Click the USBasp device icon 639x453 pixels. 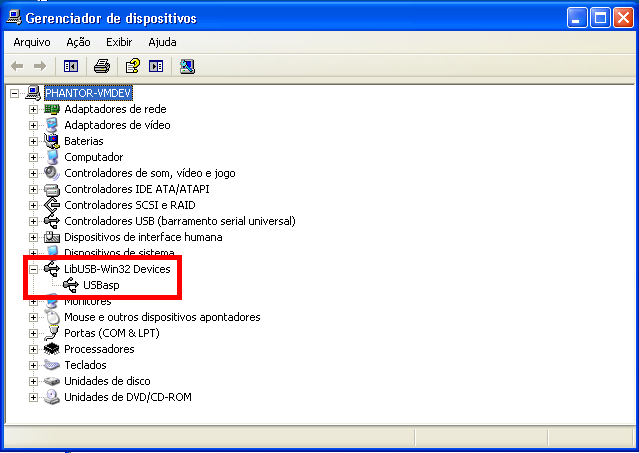point(71,285)
